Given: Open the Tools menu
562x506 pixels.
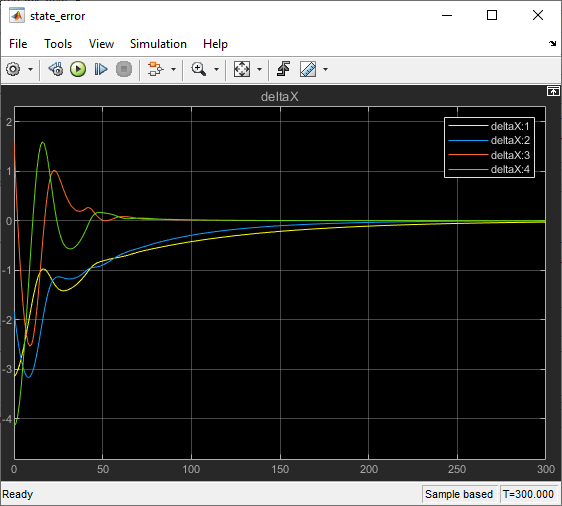Looking at the screenshot, I should (58, 44).
